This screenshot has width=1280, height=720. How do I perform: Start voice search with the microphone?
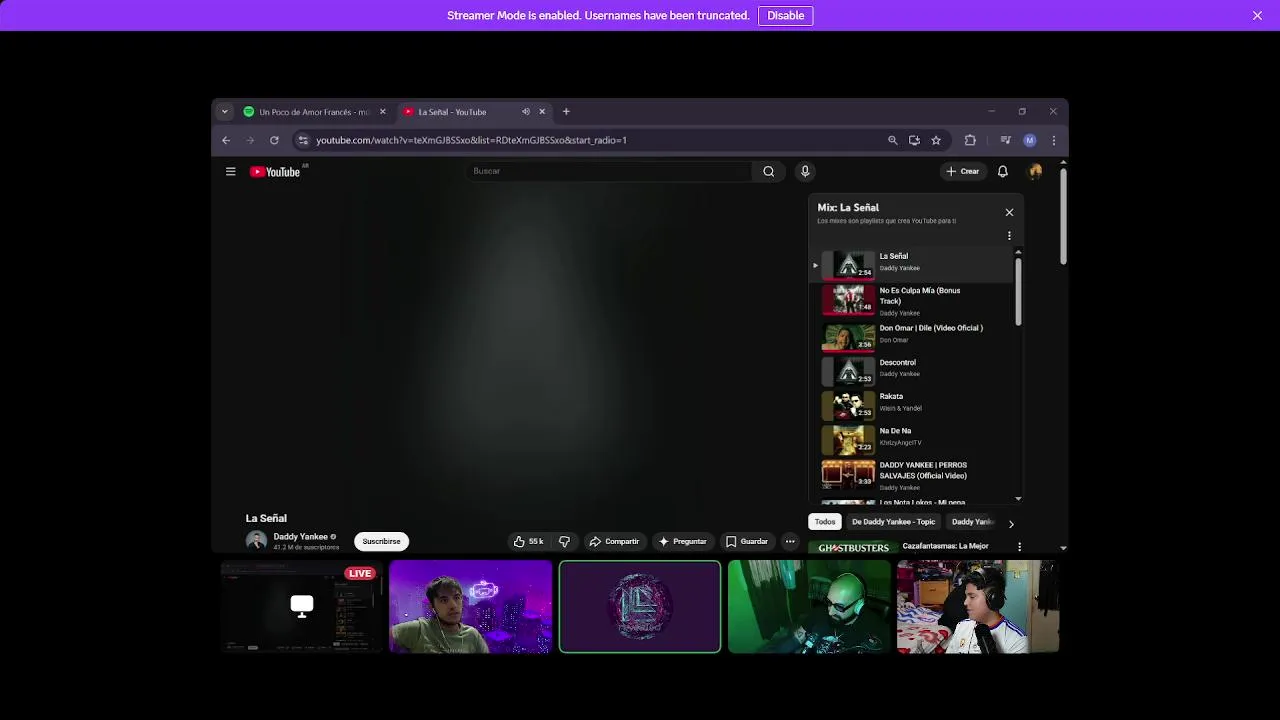tap(805, 171)
